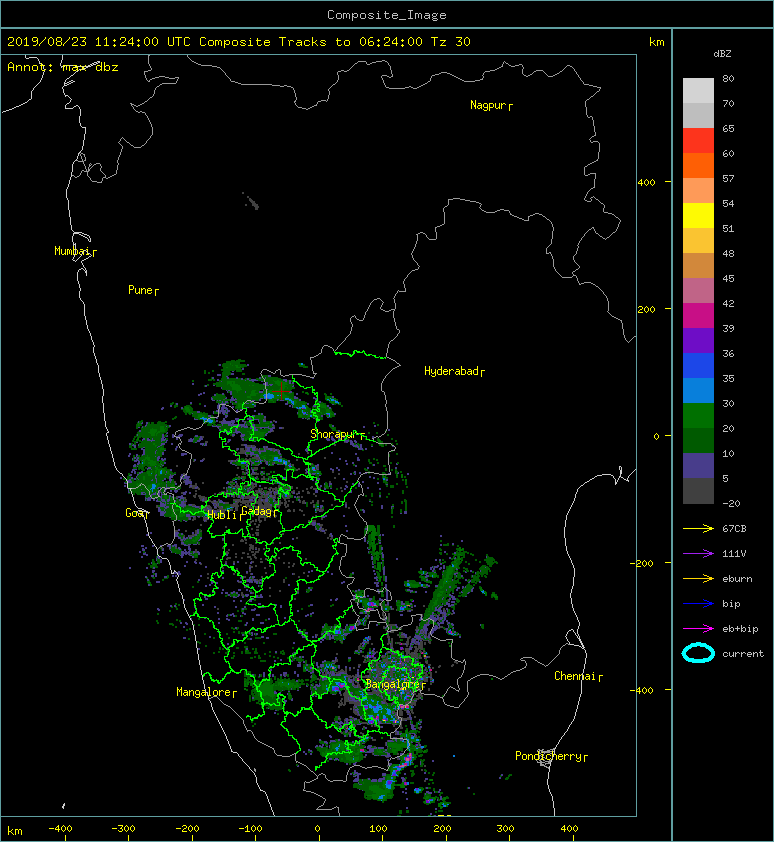Click the magenta eb+bip arrow legend icon
Image resolution: width=774 pixels, height=842 pixels.
point(698,628)
